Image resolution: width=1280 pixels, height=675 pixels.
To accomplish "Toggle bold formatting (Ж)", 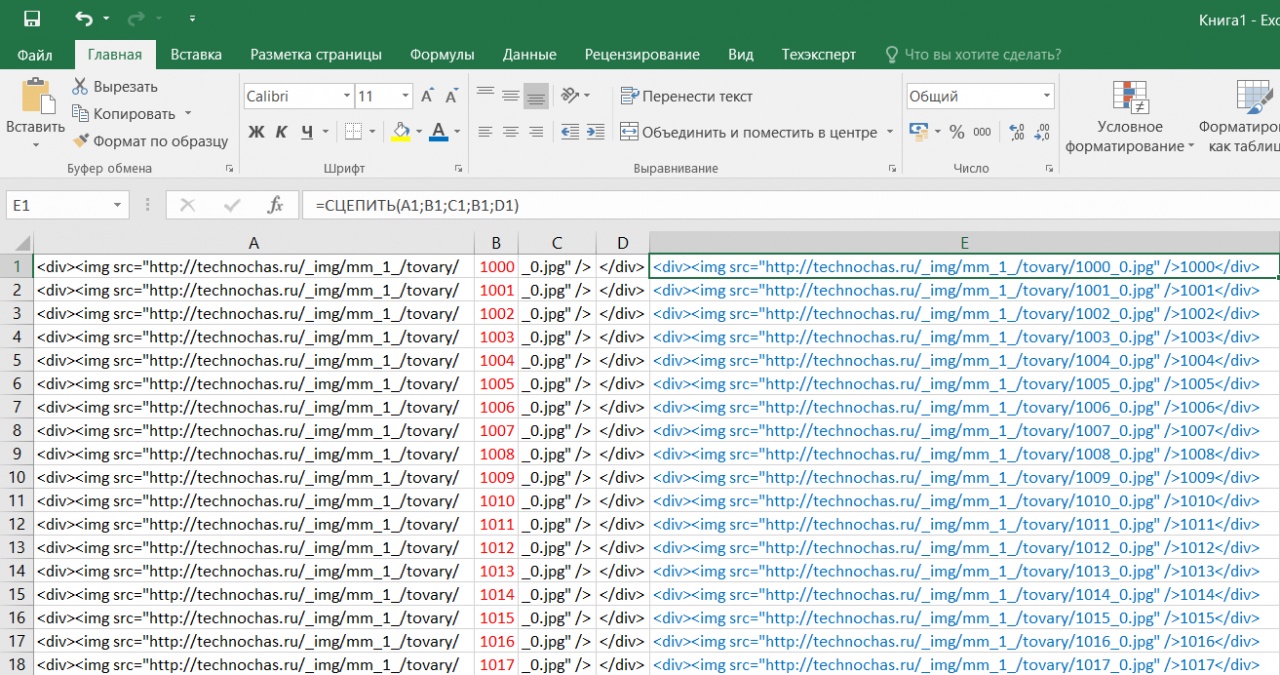I will click(256, 132).
